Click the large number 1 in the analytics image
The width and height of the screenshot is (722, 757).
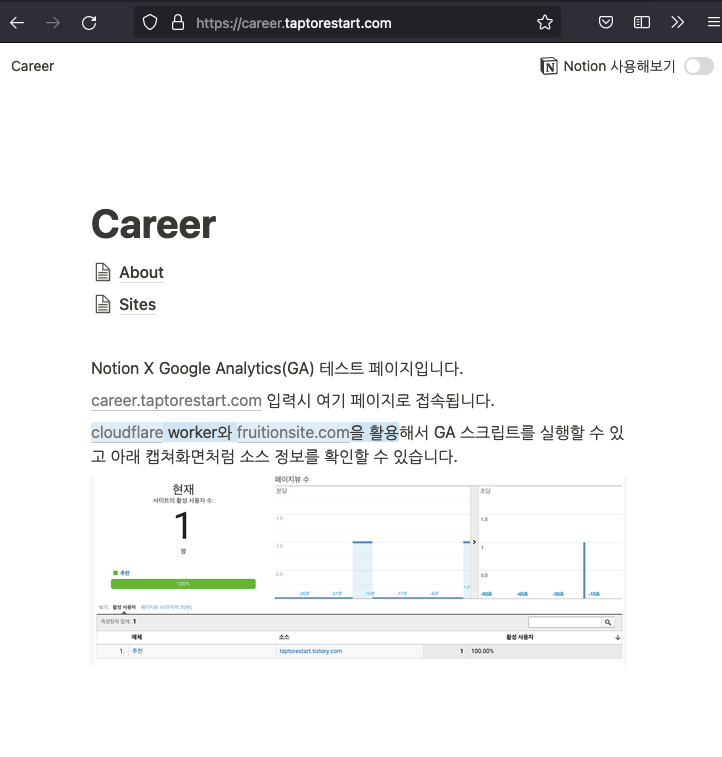[182, 526]
